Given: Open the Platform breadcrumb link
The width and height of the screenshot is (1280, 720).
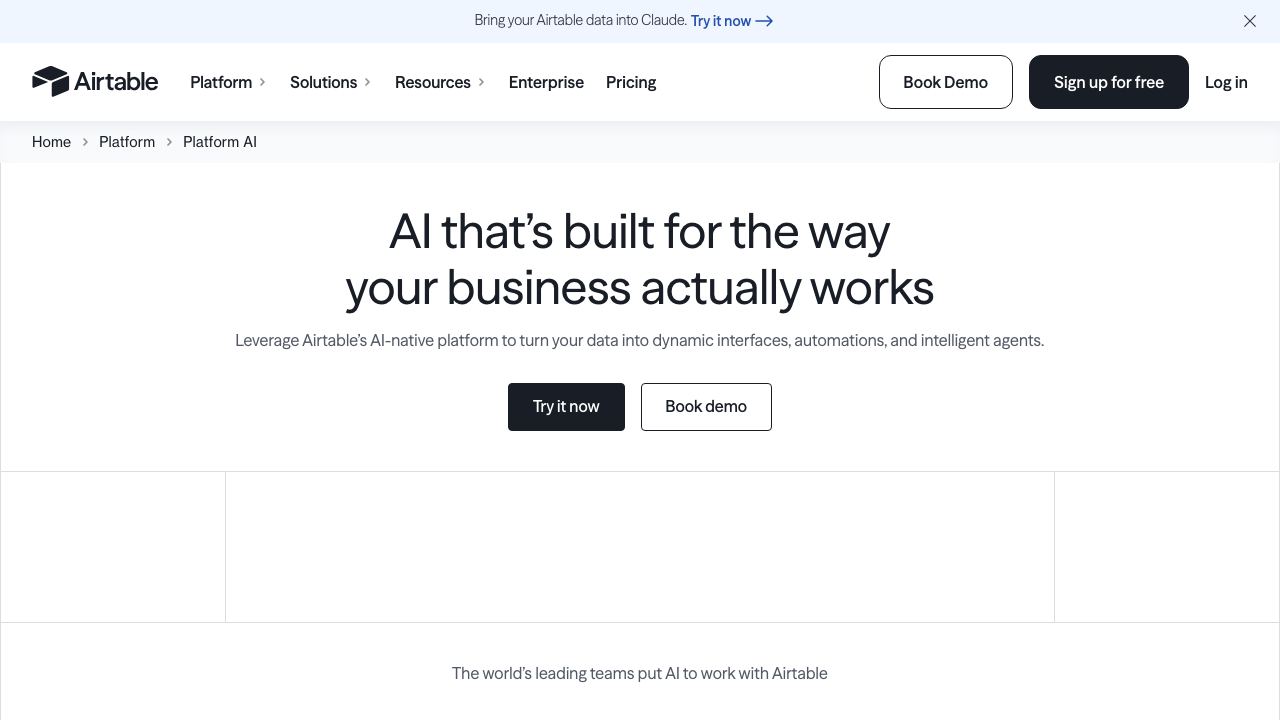Looking at the screenshot, I should click(x=127, y=142).
